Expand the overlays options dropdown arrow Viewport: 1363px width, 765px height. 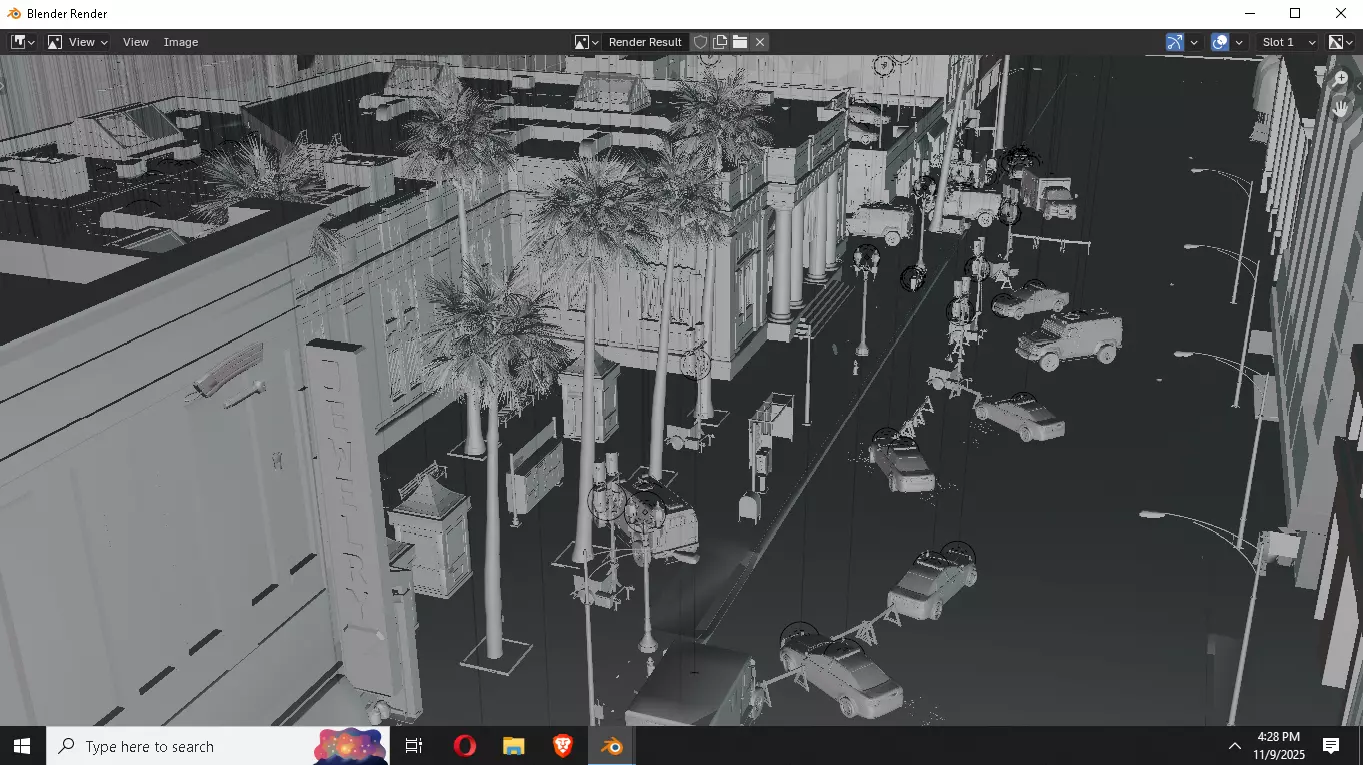click(1239, 42)
